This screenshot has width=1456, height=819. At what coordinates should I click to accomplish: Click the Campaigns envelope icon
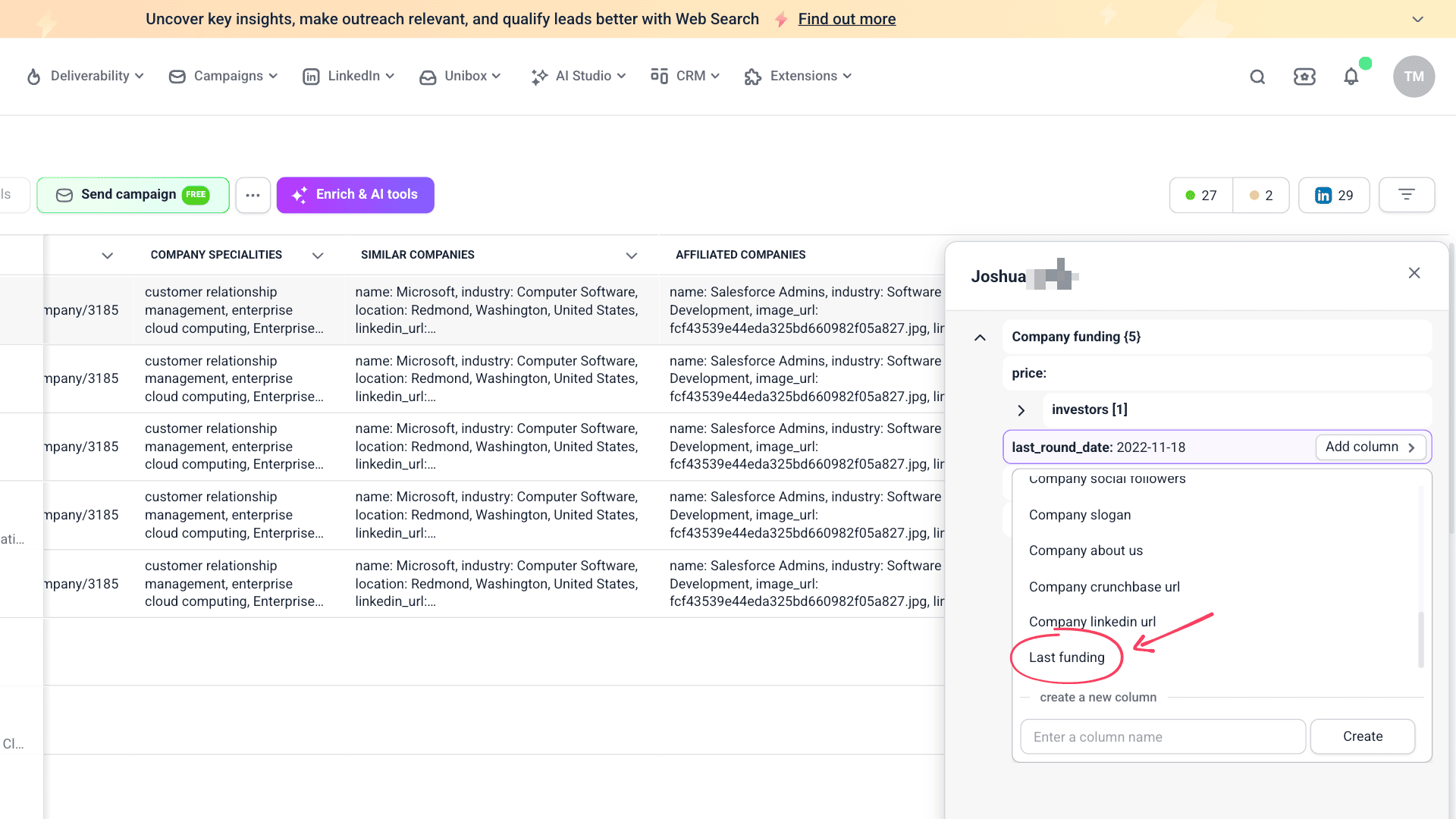[x=177, y=77]
